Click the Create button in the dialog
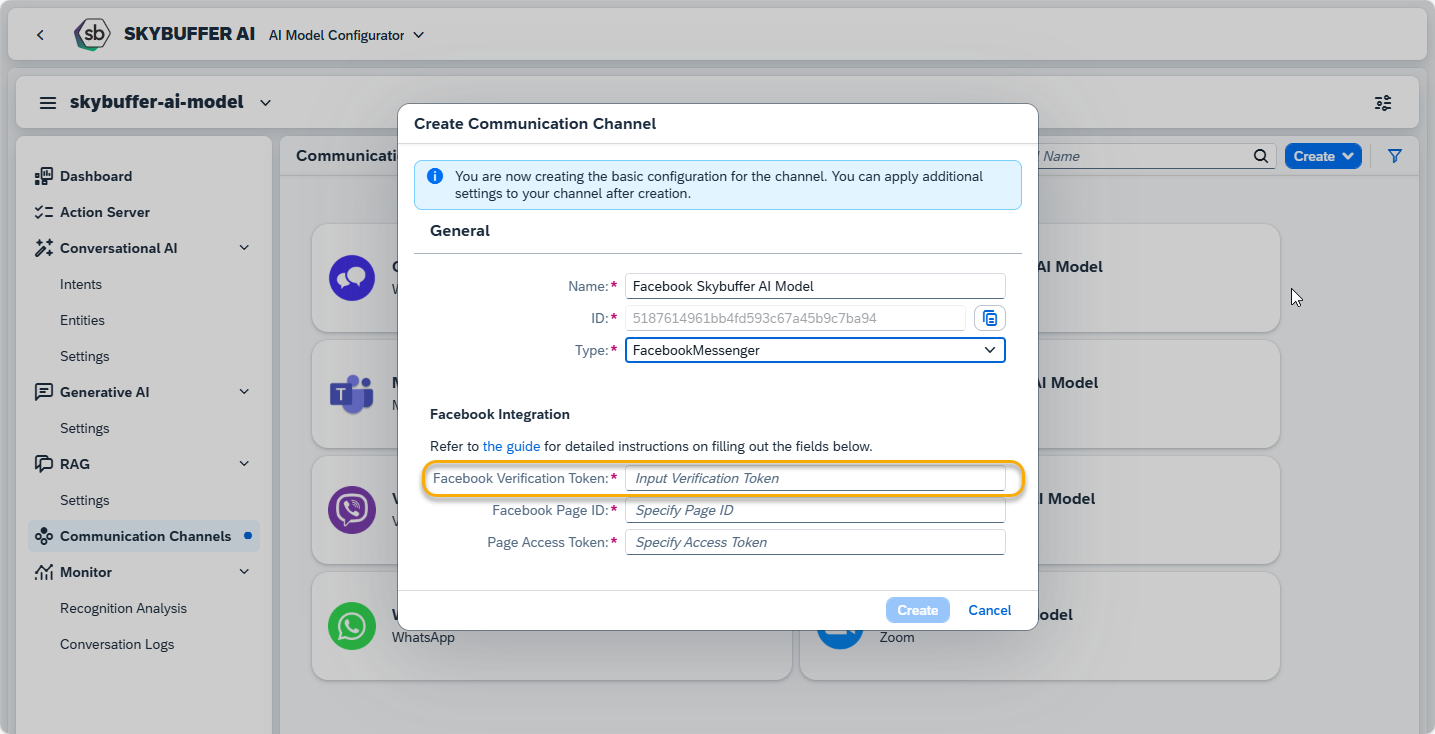The image size is (1435, 734). [917, 610]
